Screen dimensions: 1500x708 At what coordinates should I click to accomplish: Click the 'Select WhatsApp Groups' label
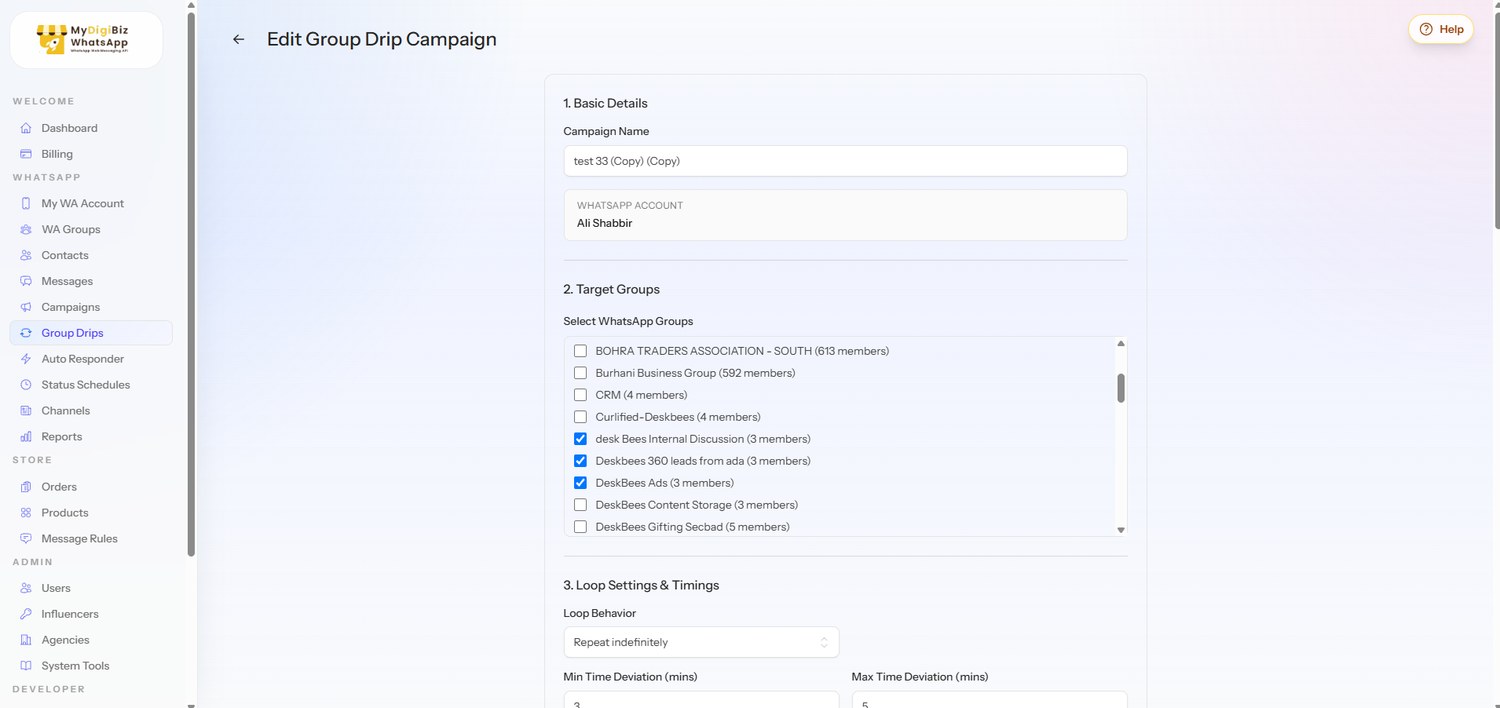point(628,321)
